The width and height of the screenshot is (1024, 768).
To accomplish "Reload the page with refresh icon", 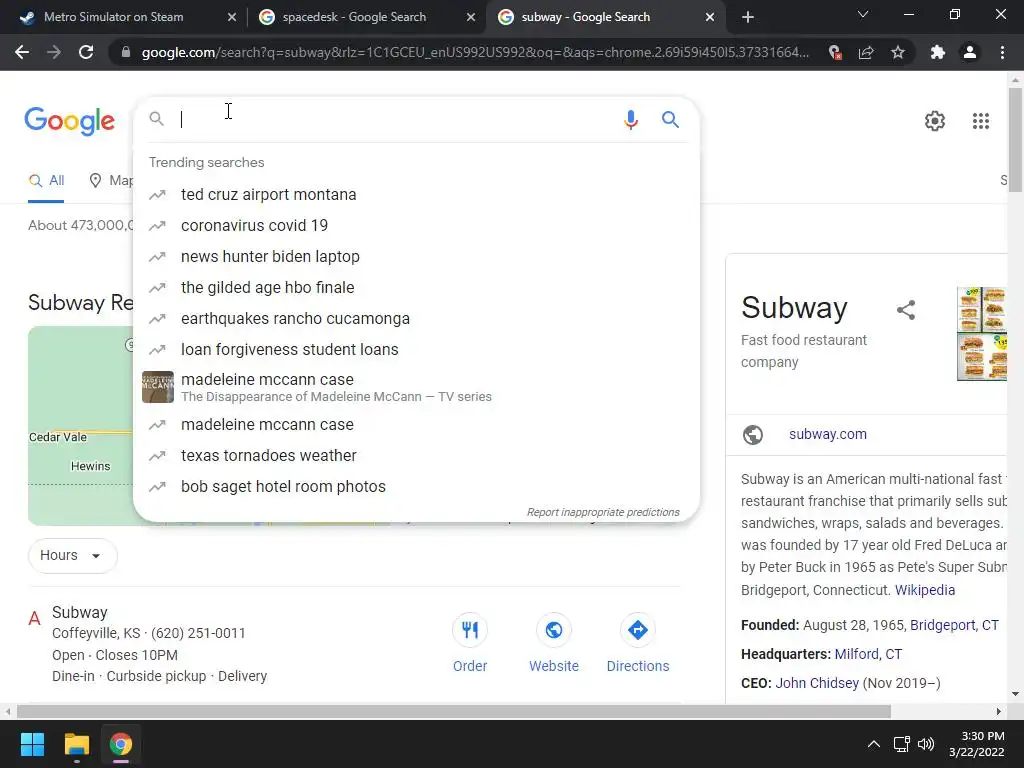I will pyautogui.click(x=86, y=52).
